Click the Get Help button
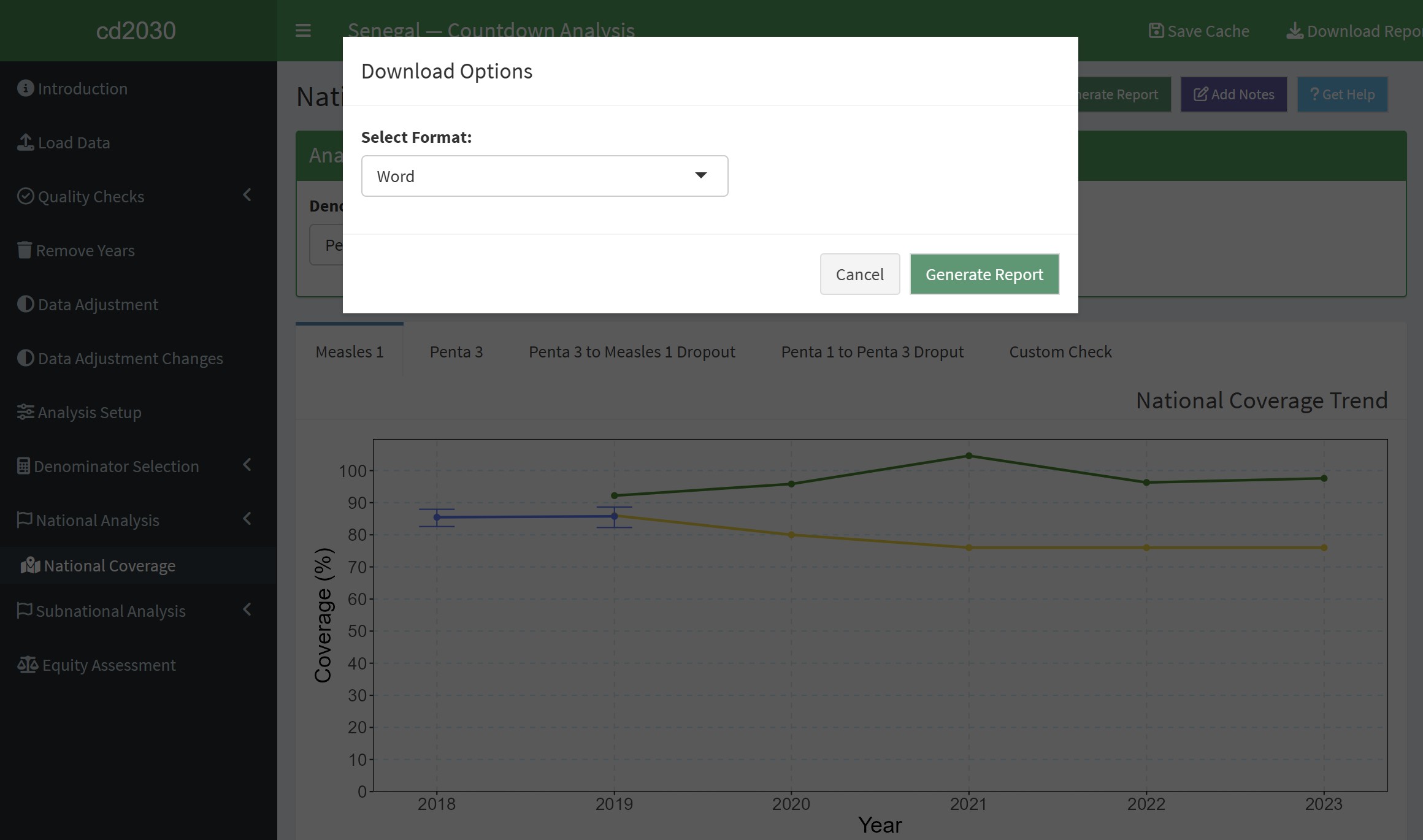Viewport: 1423px width, 840px height. (x=1342, y=94)
